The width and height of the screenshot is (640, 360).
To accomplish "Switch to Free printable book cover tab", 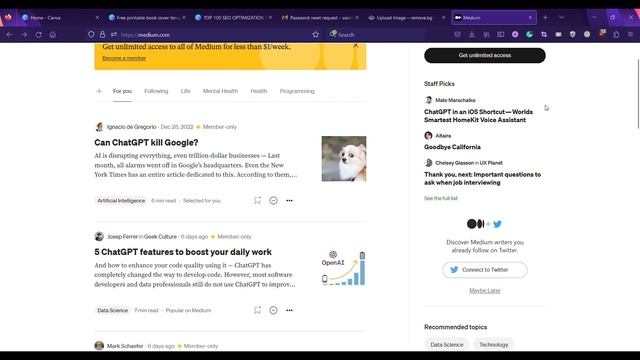I will [148, 18].
